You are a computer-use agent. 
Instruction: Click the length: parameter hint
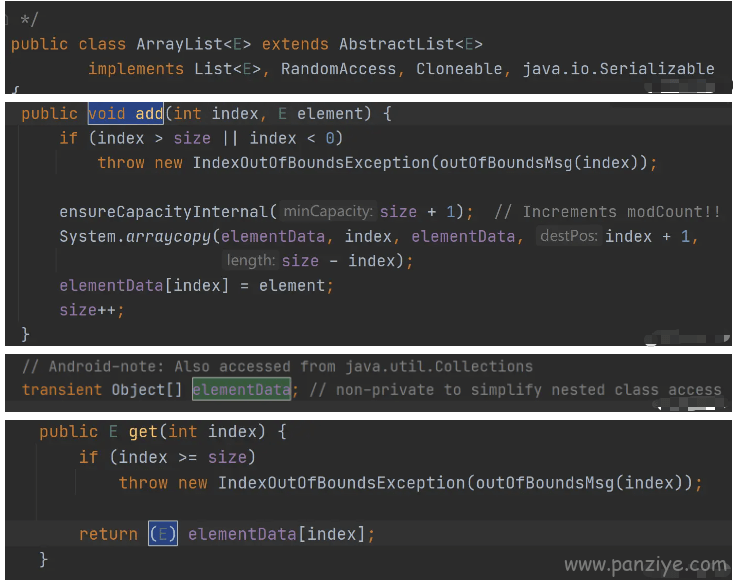(x=251, y=260)
